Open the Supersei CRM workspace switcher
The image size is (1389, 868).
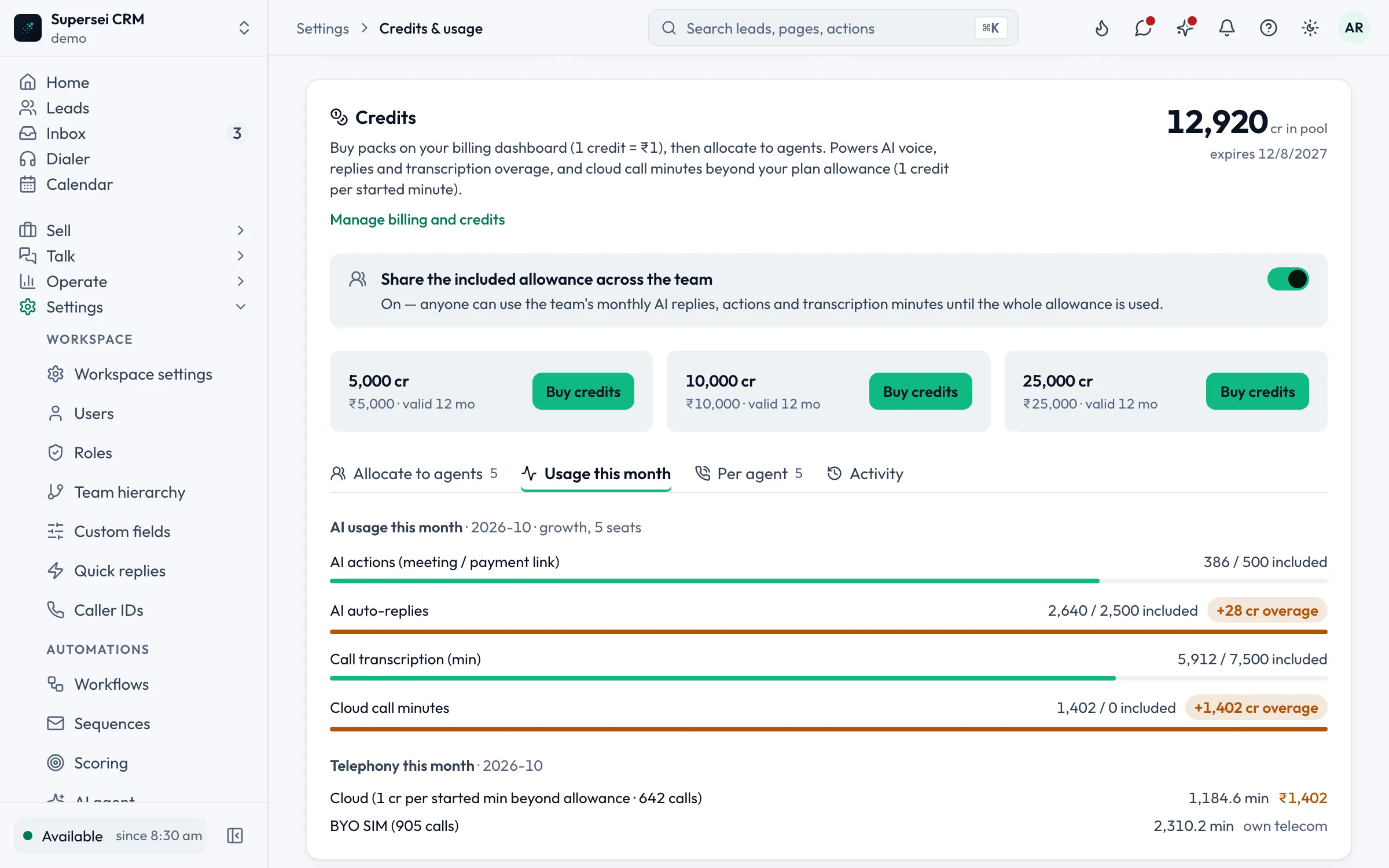(x=133, y=28)
